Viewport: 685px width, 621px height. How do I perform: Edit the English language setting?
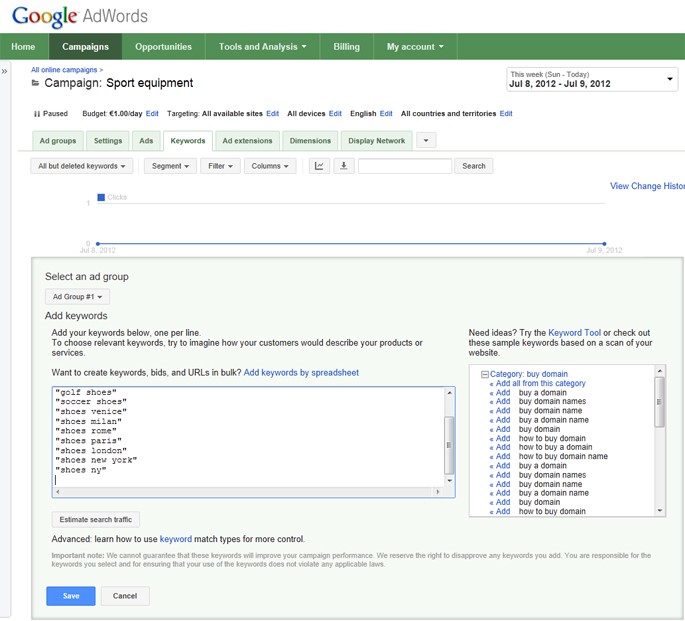(386, 114)
